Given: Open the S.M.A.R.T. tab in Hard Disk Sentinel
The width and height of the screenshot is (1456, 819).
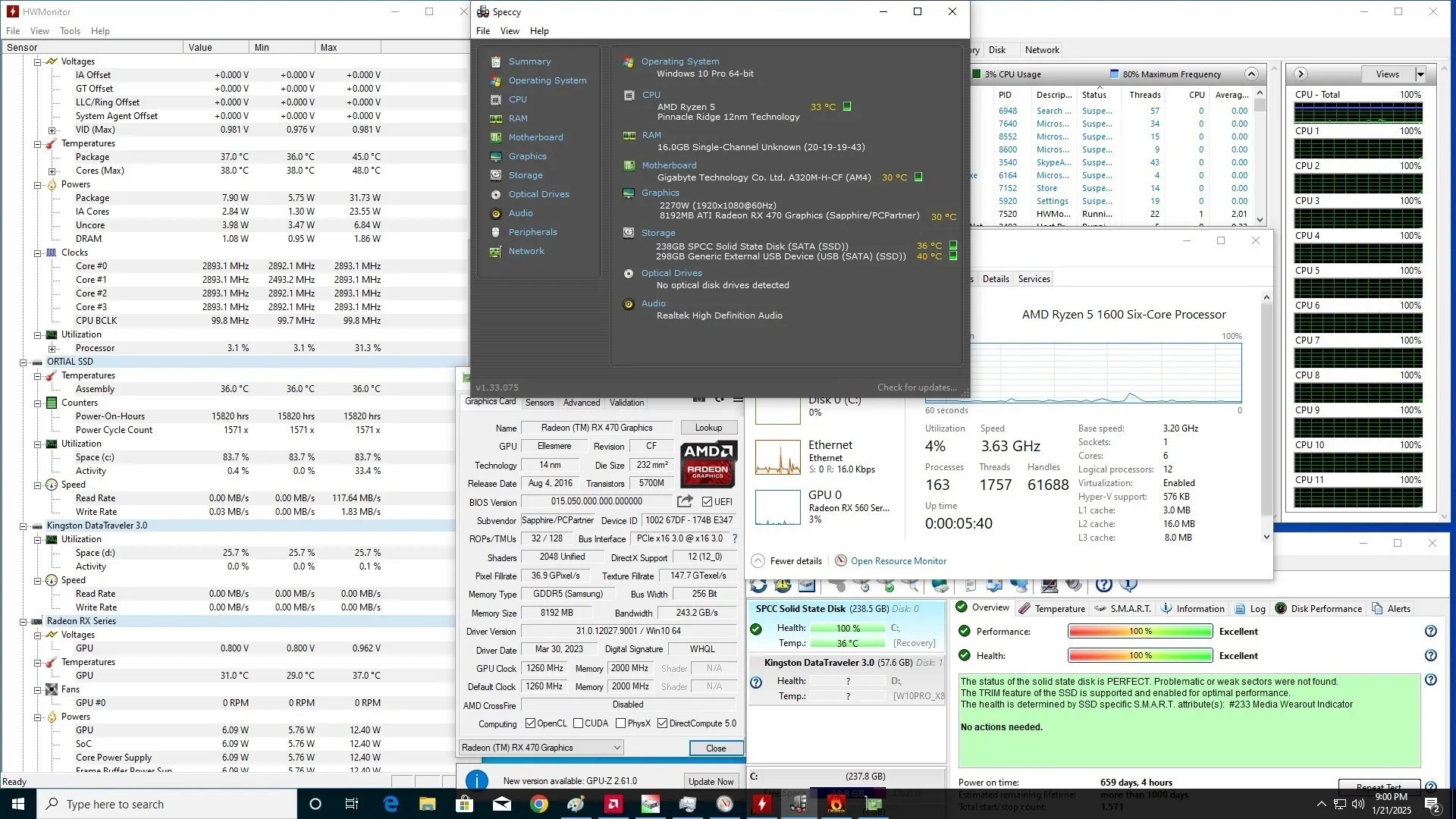Looking at the screenshot, I should tap(1122, 608).
